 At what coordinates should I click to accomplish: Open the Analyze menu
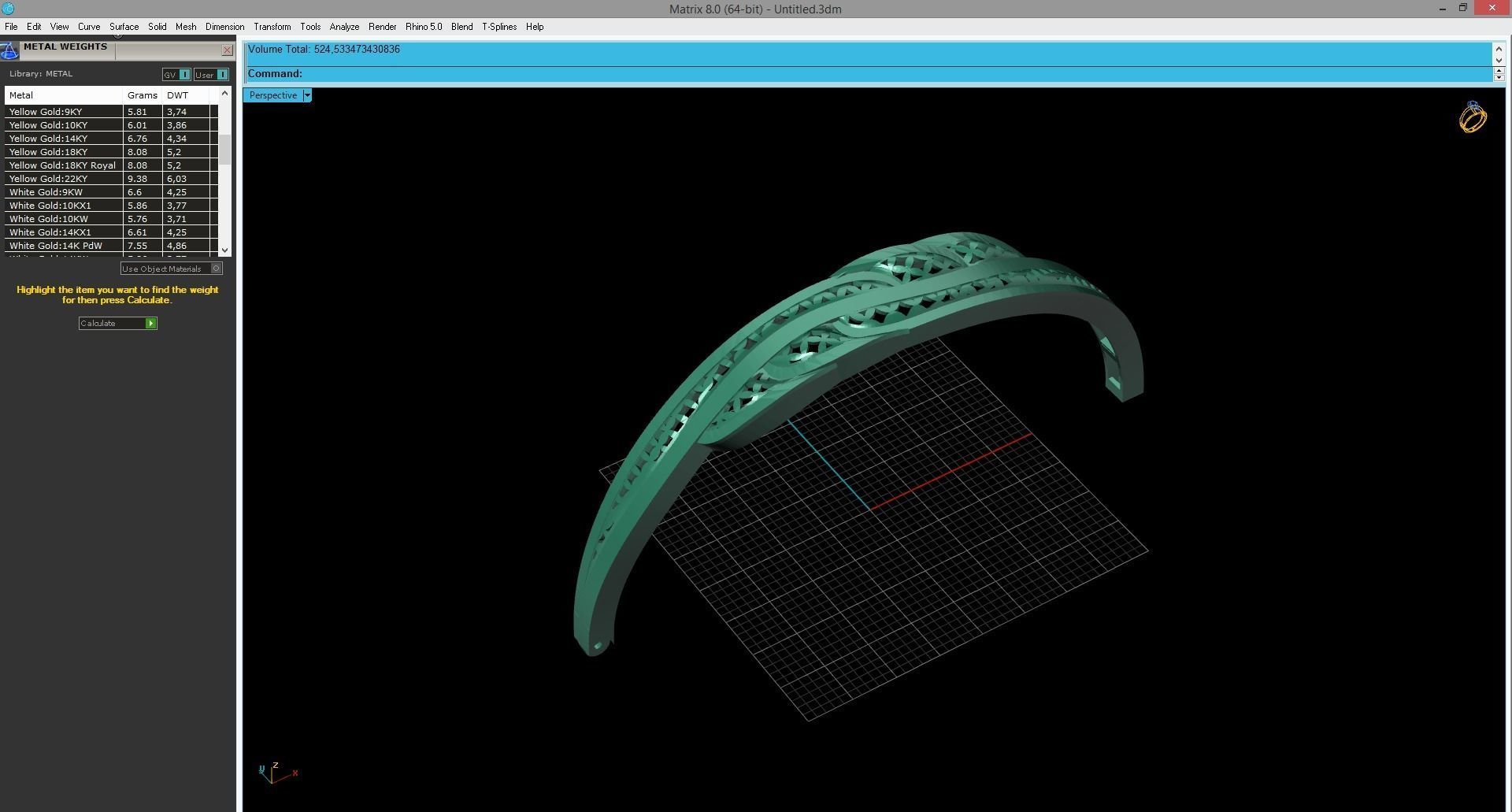pyautogui.click(x=344, y=27)
